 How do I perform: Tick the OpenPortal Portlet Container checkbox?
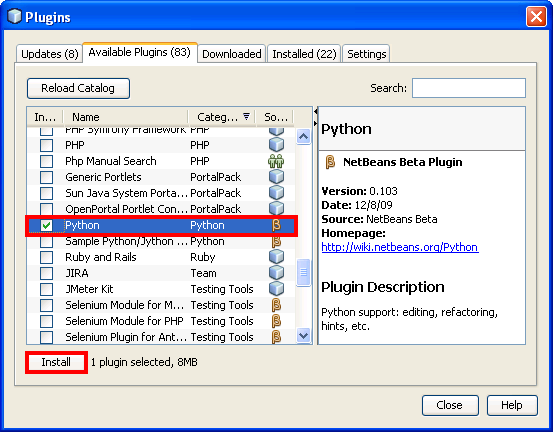(x=46, y=209)
